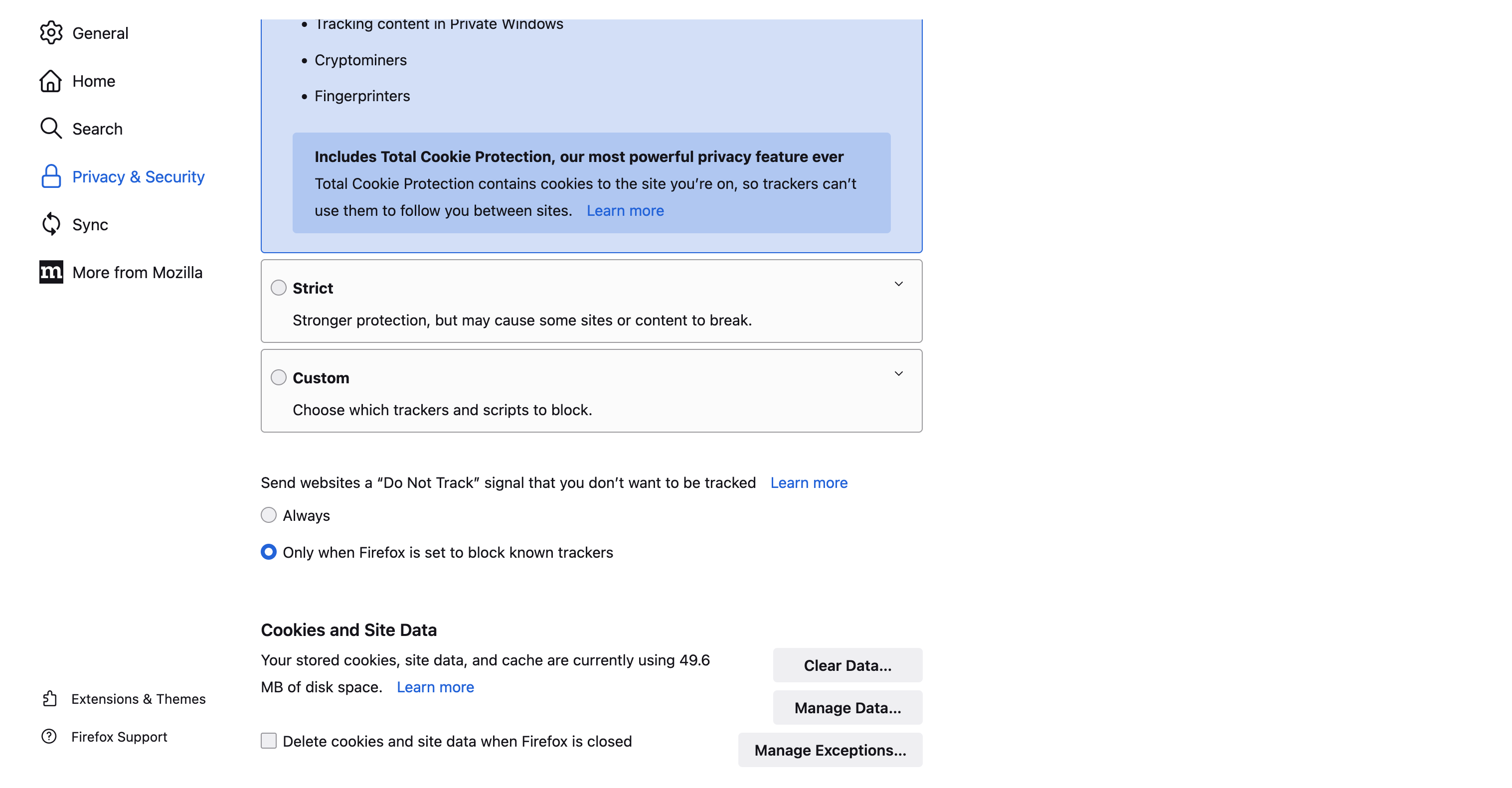Click the Mozilla logo icon
The height and width of the screenshot is (788, 1512).
point(51,272)
